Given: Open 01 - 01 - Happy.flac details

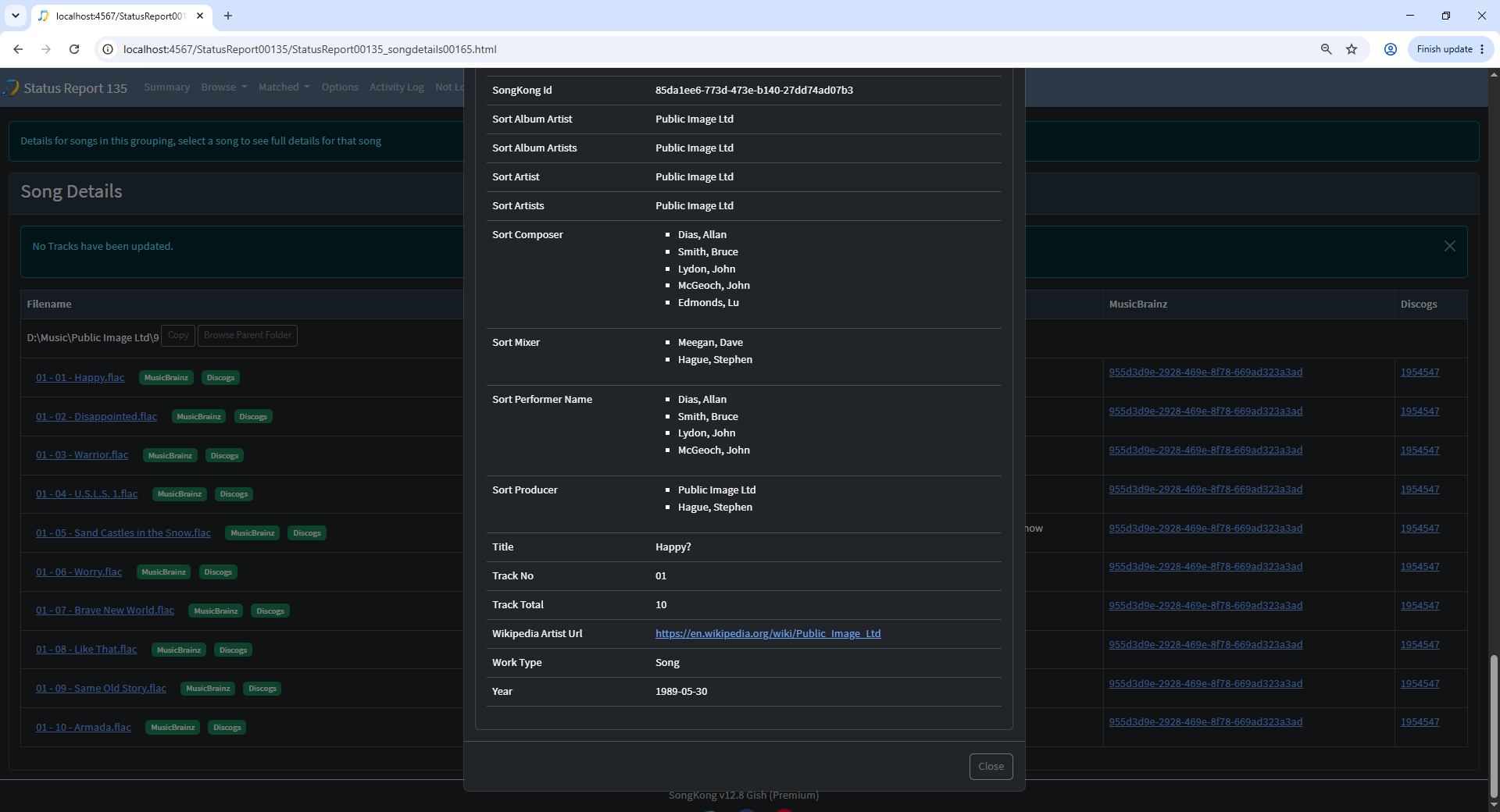Looking at the screenshot, I should point(80,378).
